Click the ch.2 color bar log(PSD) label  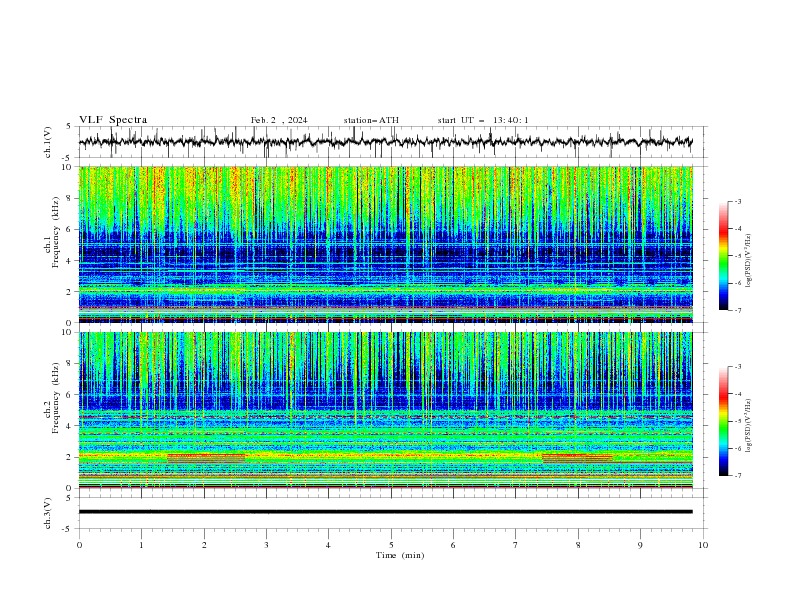(x=749, y=426)
